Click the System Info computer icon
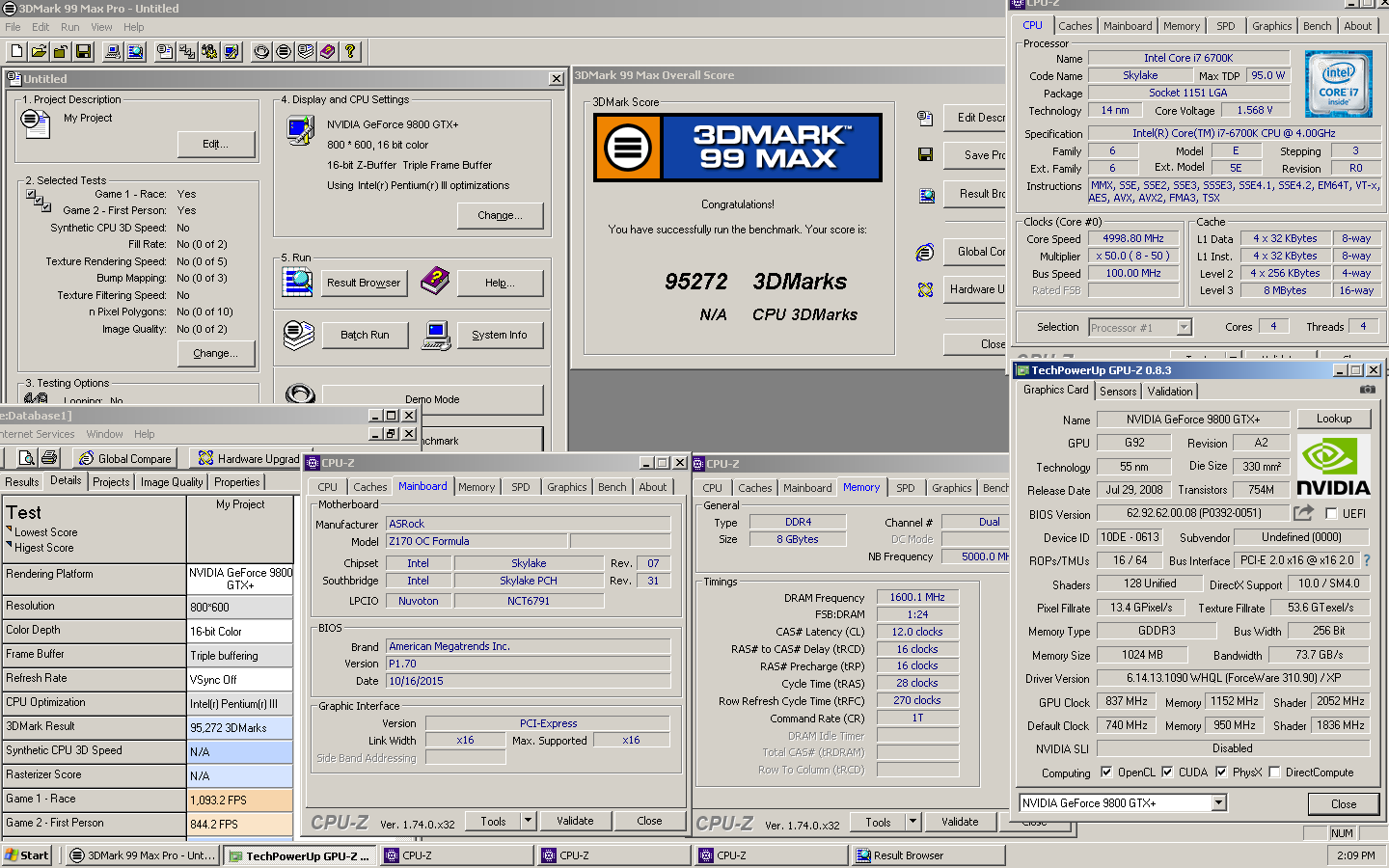The image size is (1389, 868). point(437,336)
